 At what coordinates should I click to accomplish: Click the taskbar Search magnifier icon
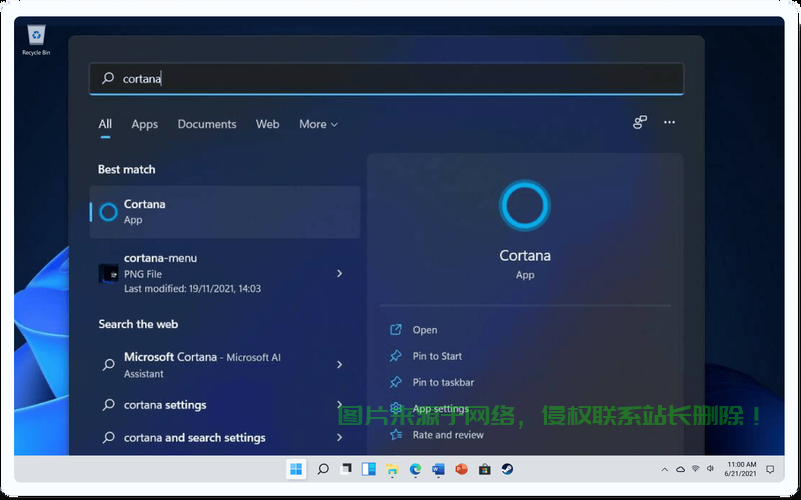click(x=323, y=469)
